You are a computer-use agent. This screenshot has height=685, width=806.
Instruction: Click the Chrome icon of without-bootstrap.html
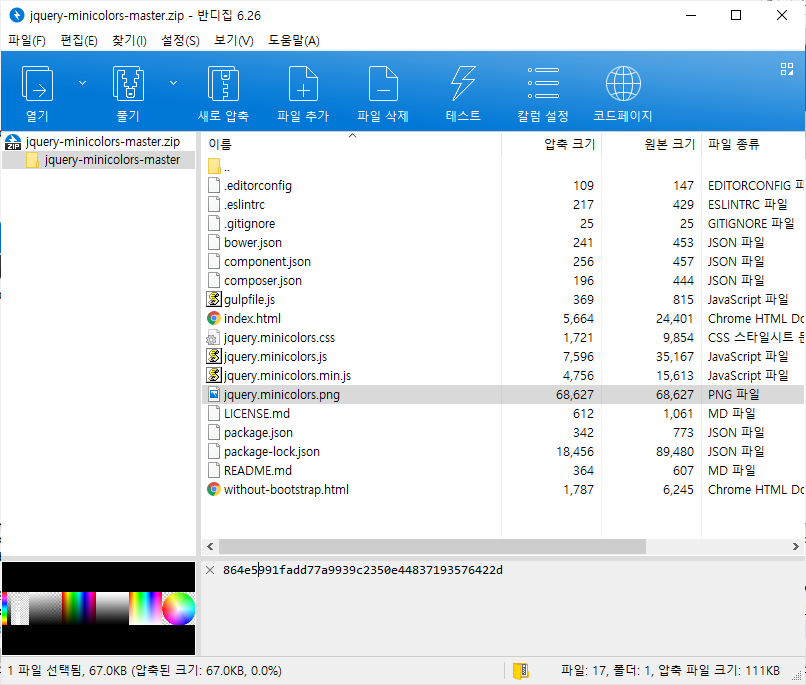coord(214,489)
